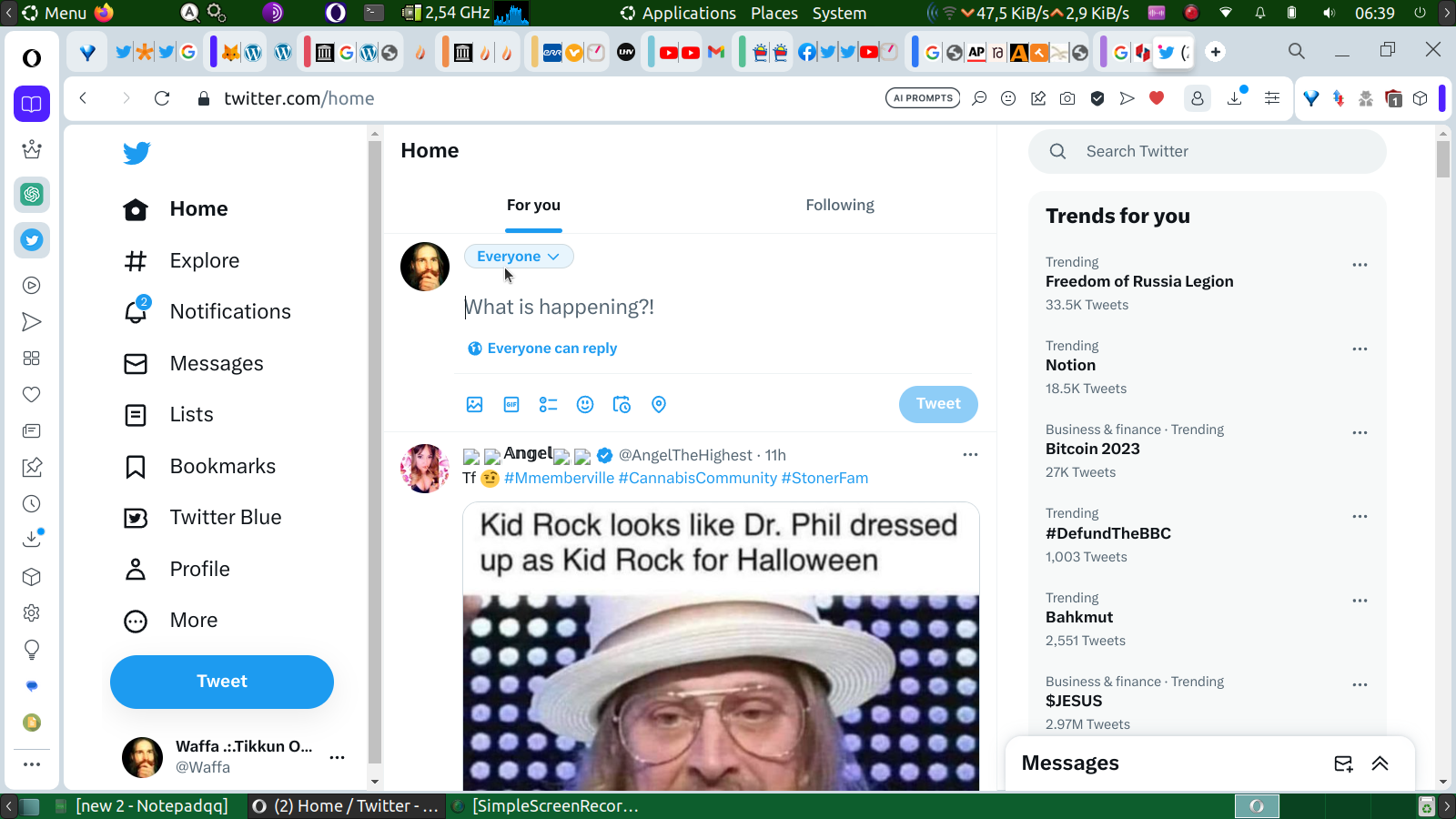Click the Search Twitter field
1456x819 pixels.
pyautogui.click(x=1208, y=151)
